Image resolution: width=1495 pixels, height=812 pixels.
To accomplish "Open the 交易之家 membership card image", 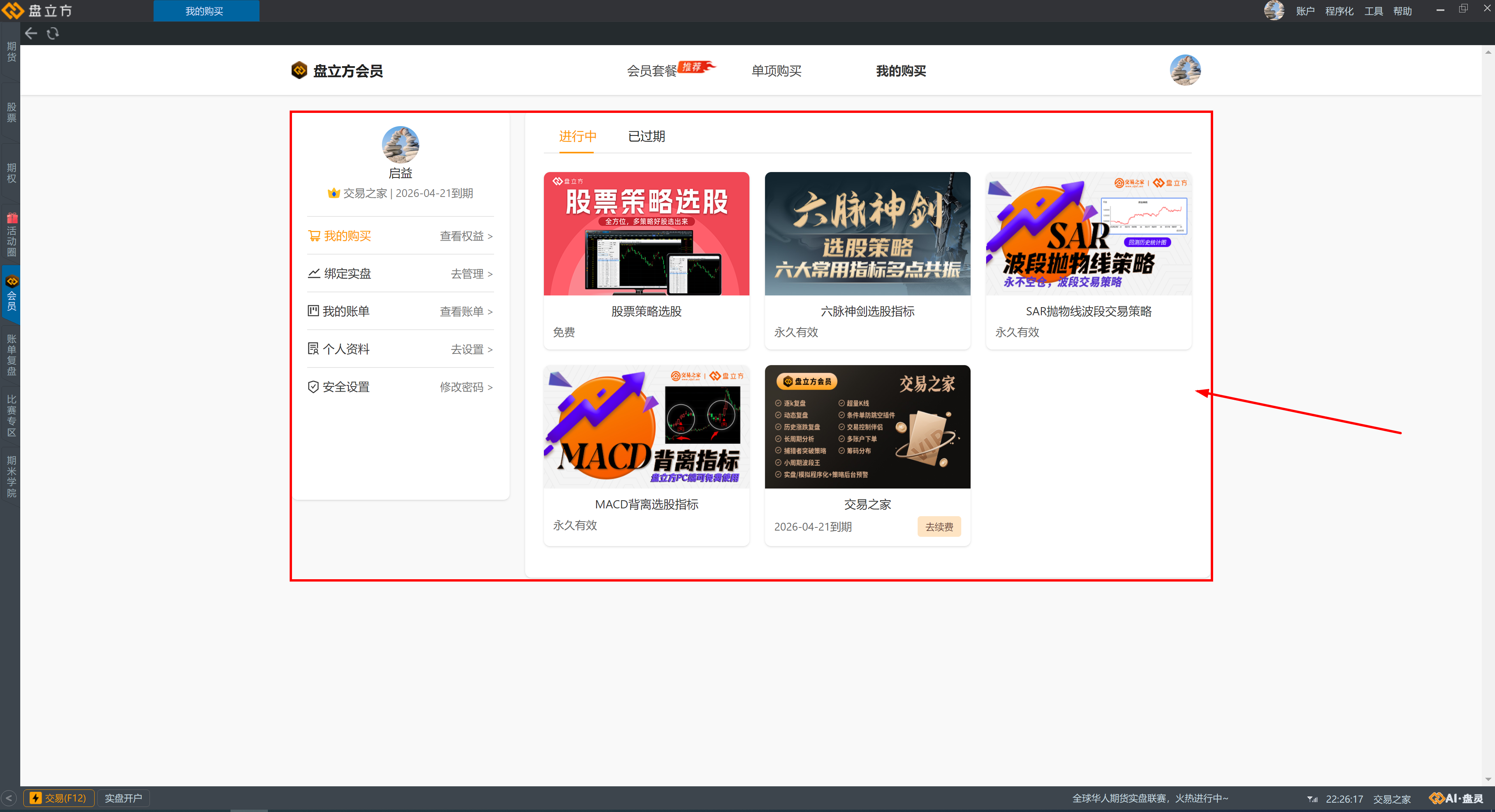I will click(x=867, y=427).
